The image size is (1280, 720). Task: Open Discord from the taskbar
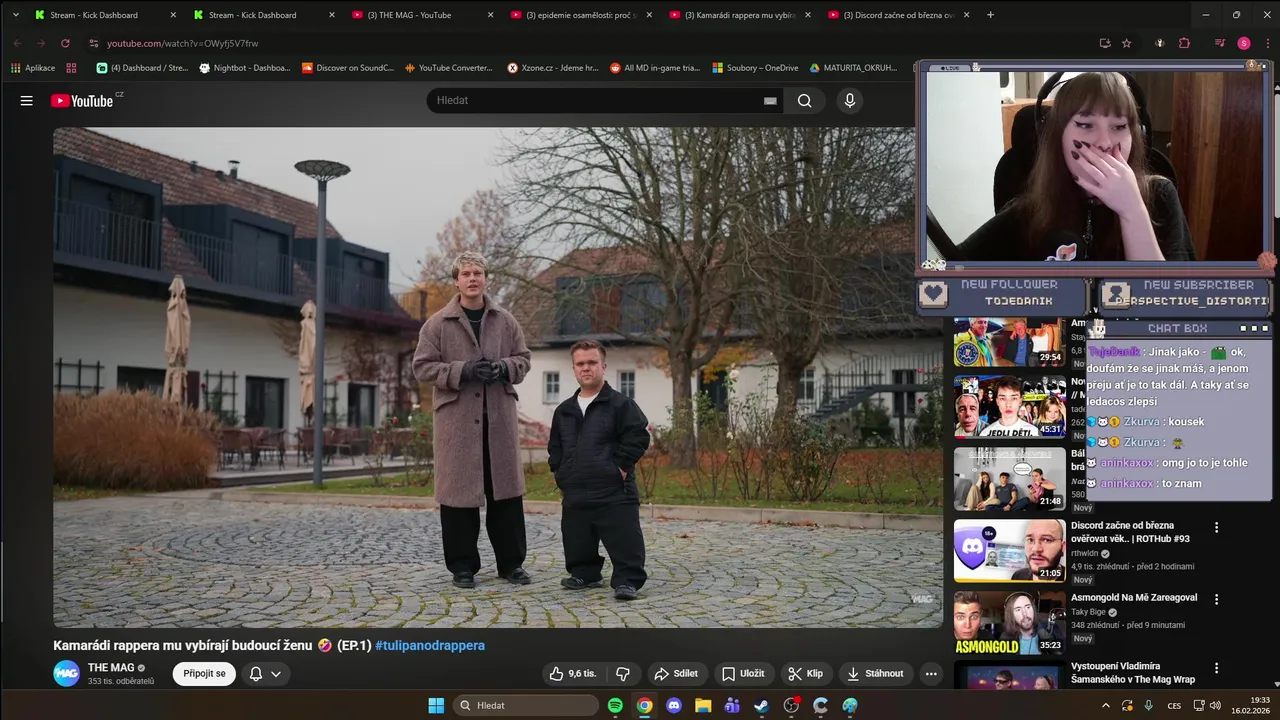[674, 705]
